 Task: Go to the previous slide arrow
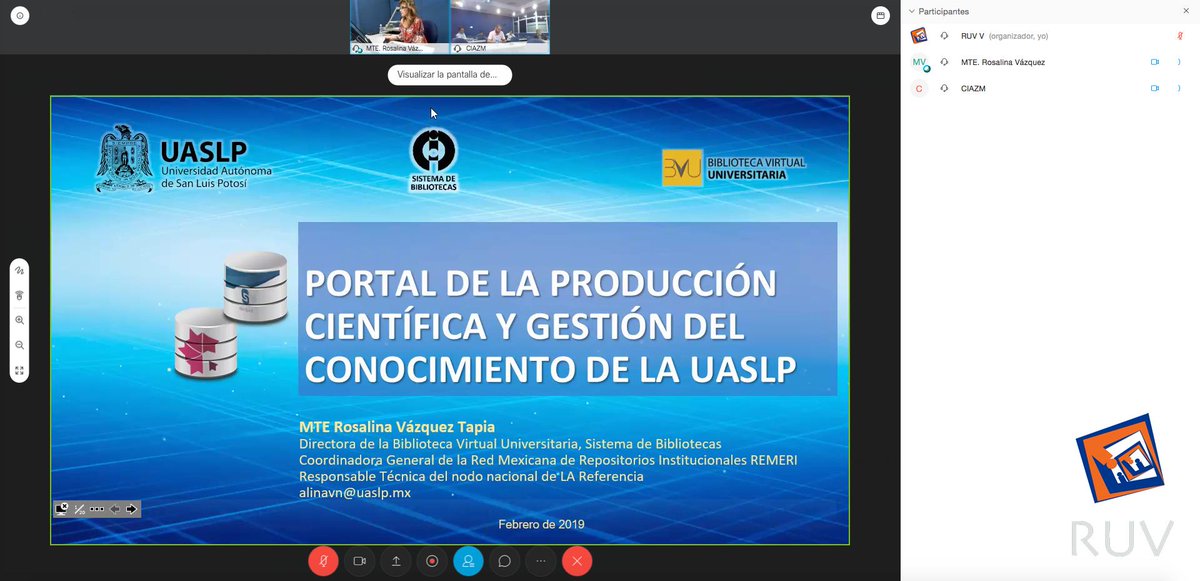114,509
